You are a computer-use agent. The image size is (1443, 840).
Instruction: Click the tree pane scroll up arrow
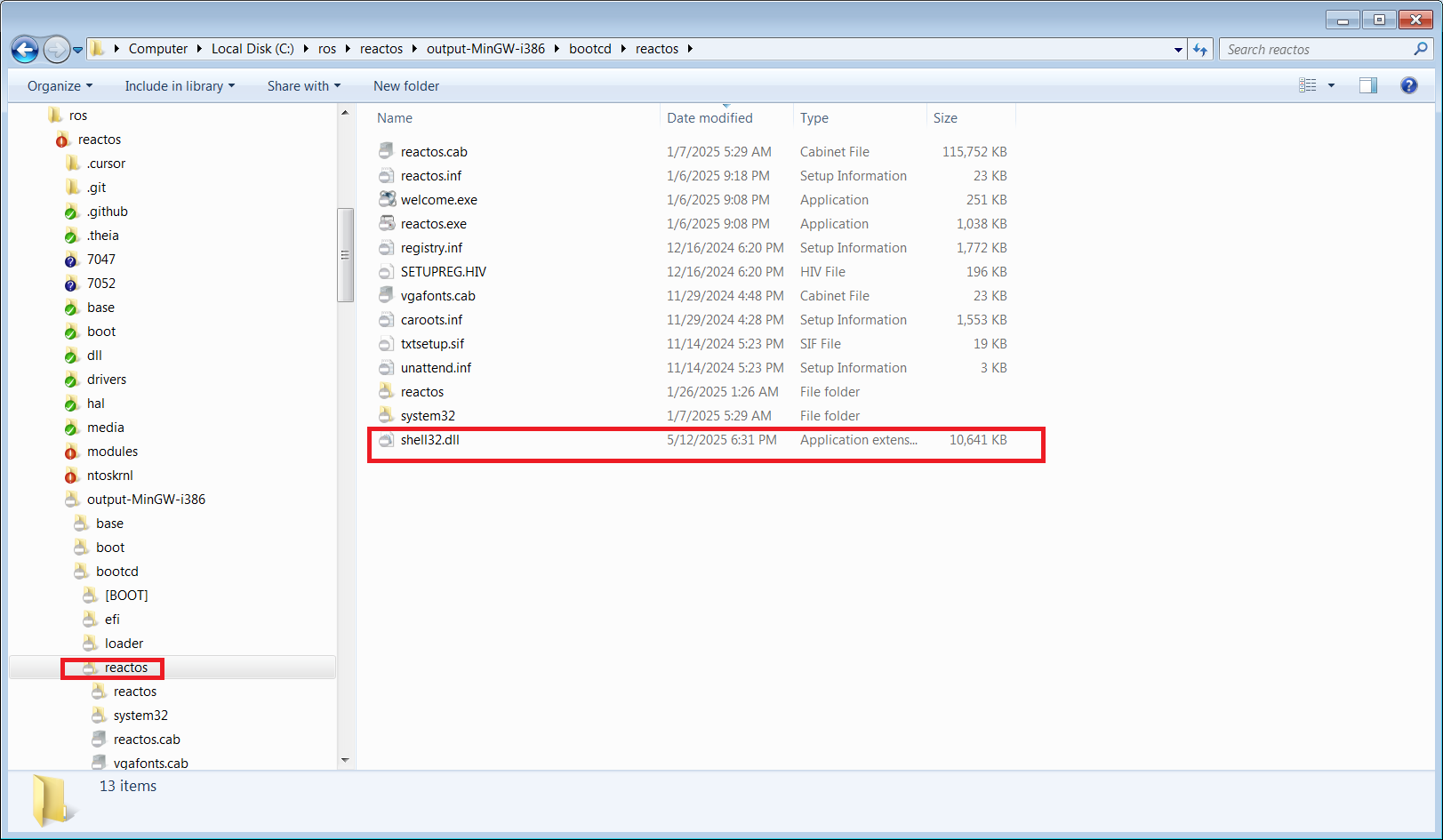(x=345, y=113)
